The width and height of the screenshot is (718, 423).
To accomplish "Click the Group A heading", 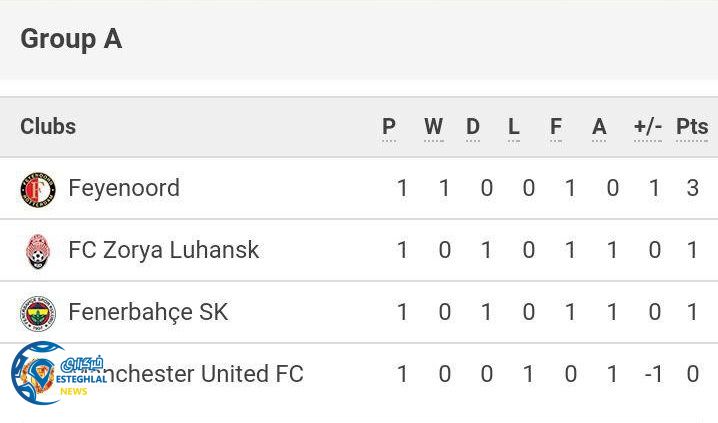I will [x=71, y=39].
